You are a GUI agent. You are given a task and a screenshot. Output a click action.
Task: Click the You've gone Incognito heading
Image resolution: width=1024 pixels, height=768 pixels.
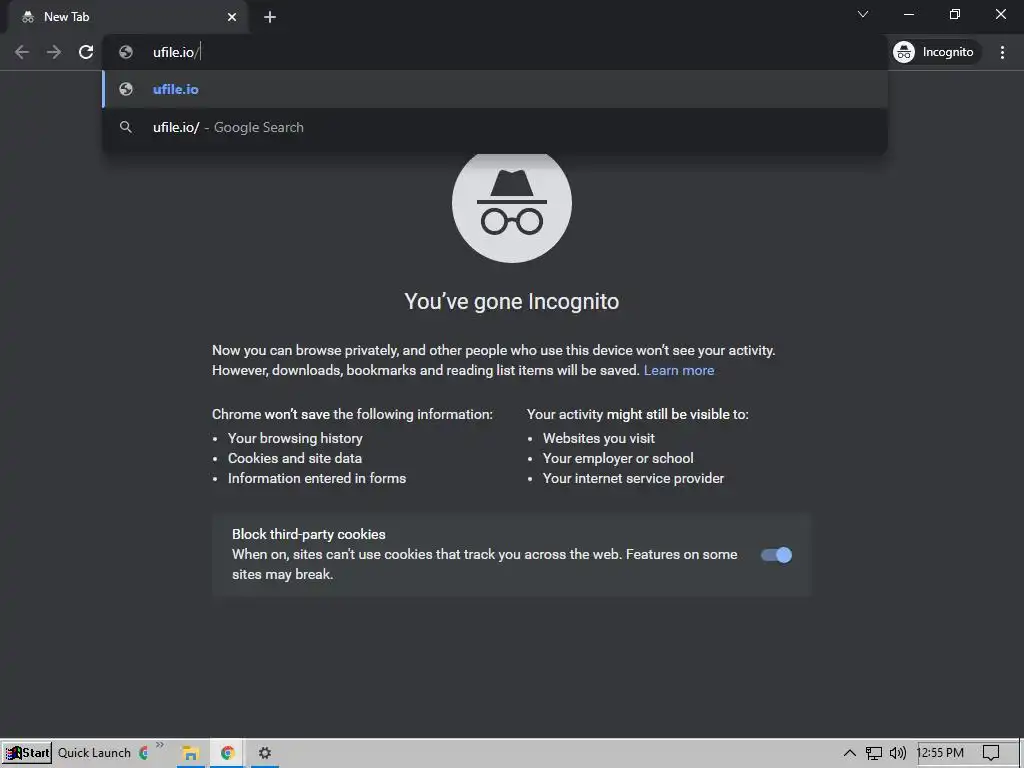[x=511, y=302]
